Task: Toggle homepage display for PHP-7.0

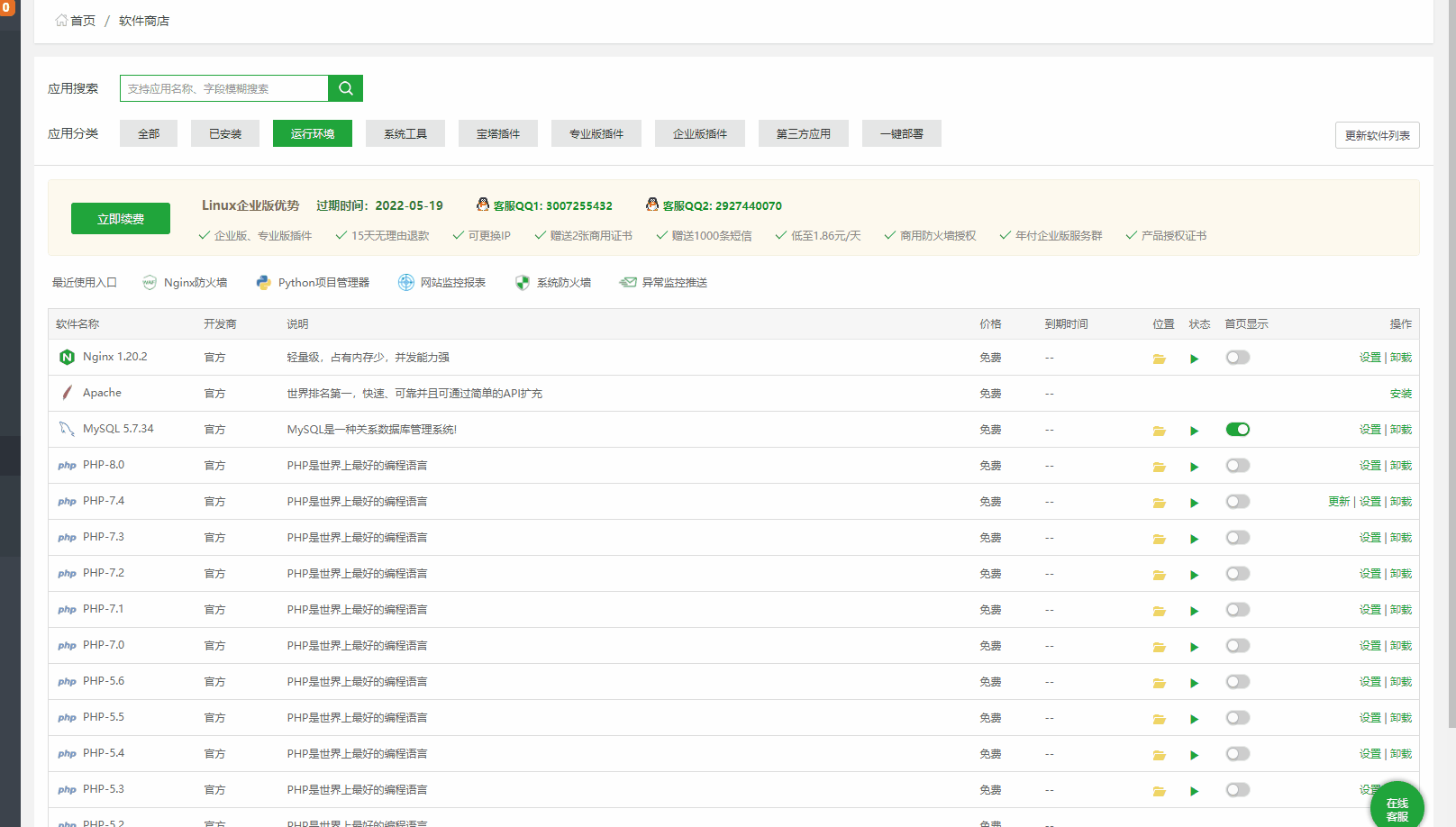Action: point(1238,646)
